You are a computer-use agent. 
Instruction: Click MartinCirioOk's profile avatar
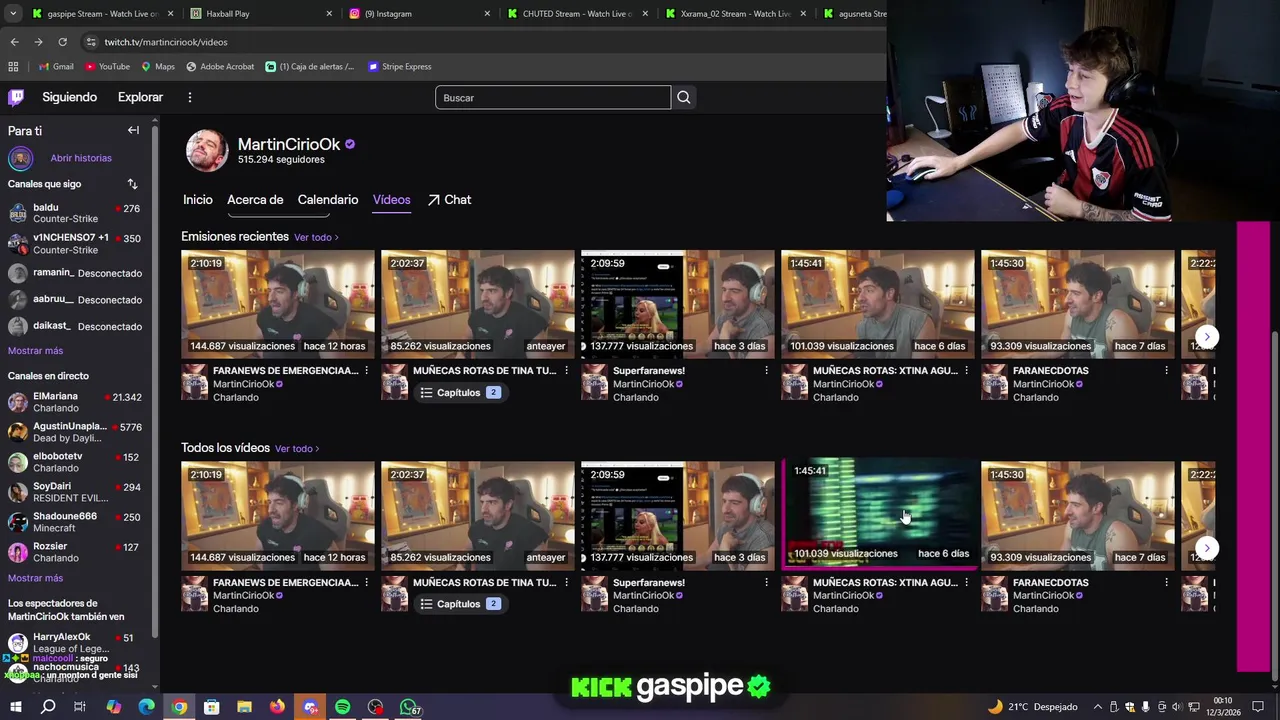click(207, 150)
